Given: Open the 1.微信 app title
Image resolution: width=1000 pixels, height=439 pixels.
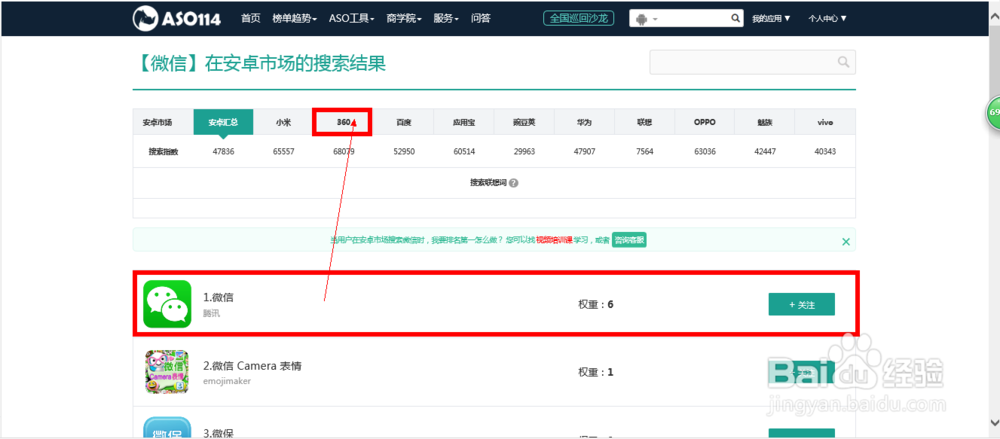Looking at the screenshot, I should [219, 297].
